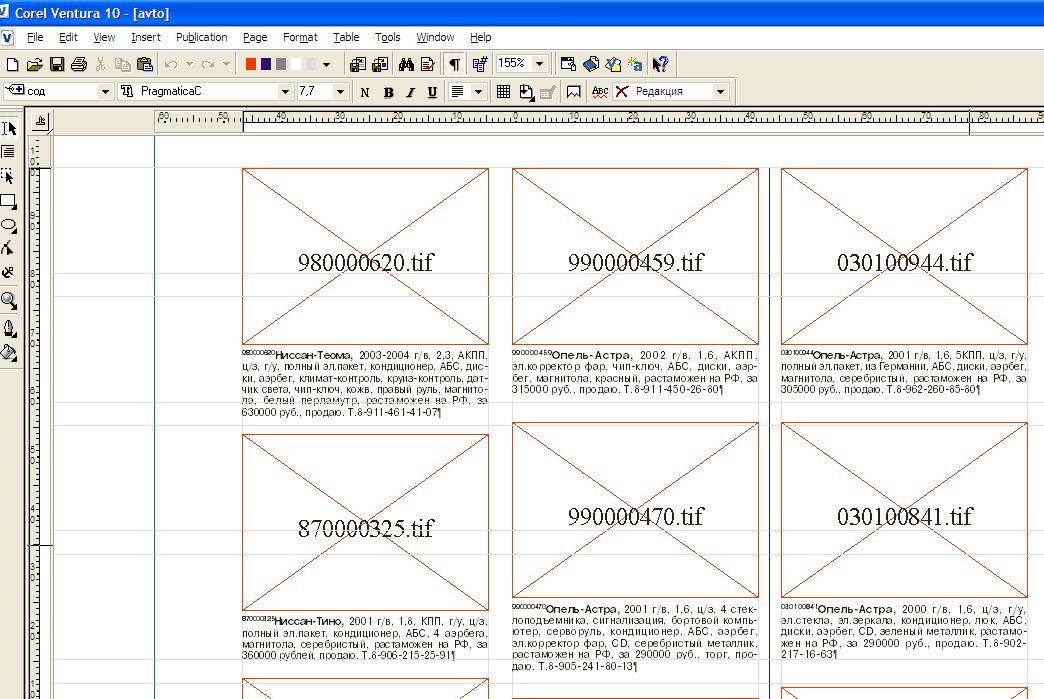Image resolution: width=1044 pixels, height=699 pixels.
Task: Toggle Bold formatting
Action: (388, 92)
